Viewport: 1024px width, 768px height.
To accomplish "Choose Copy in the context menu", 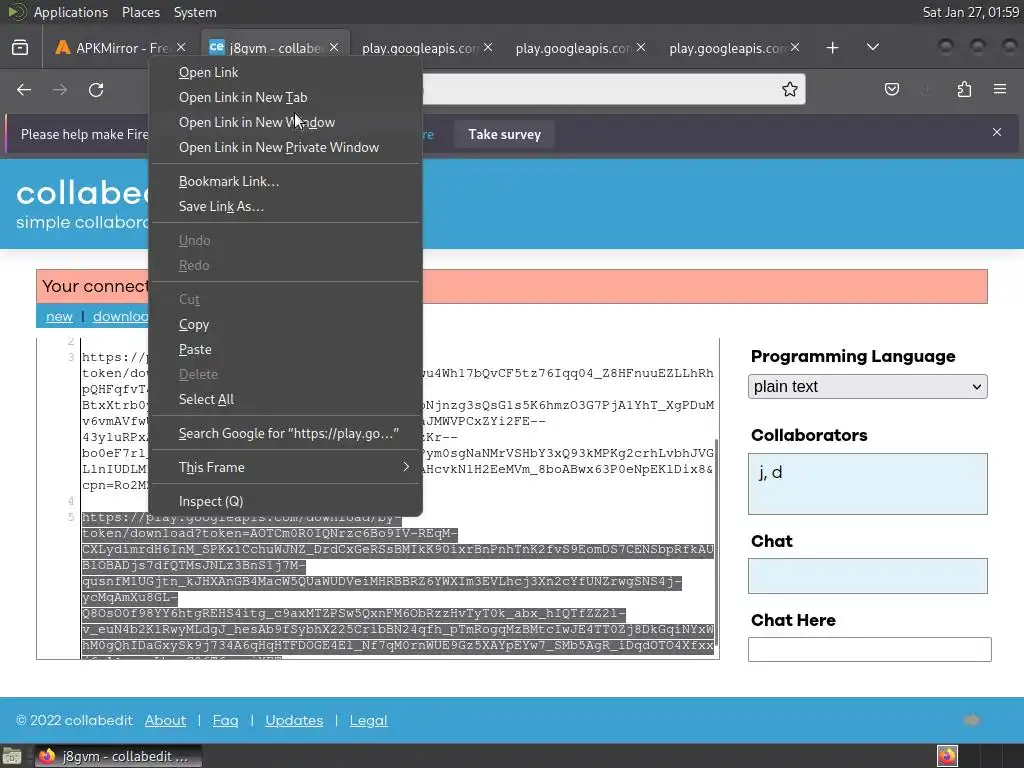I will tap(286, 325).
